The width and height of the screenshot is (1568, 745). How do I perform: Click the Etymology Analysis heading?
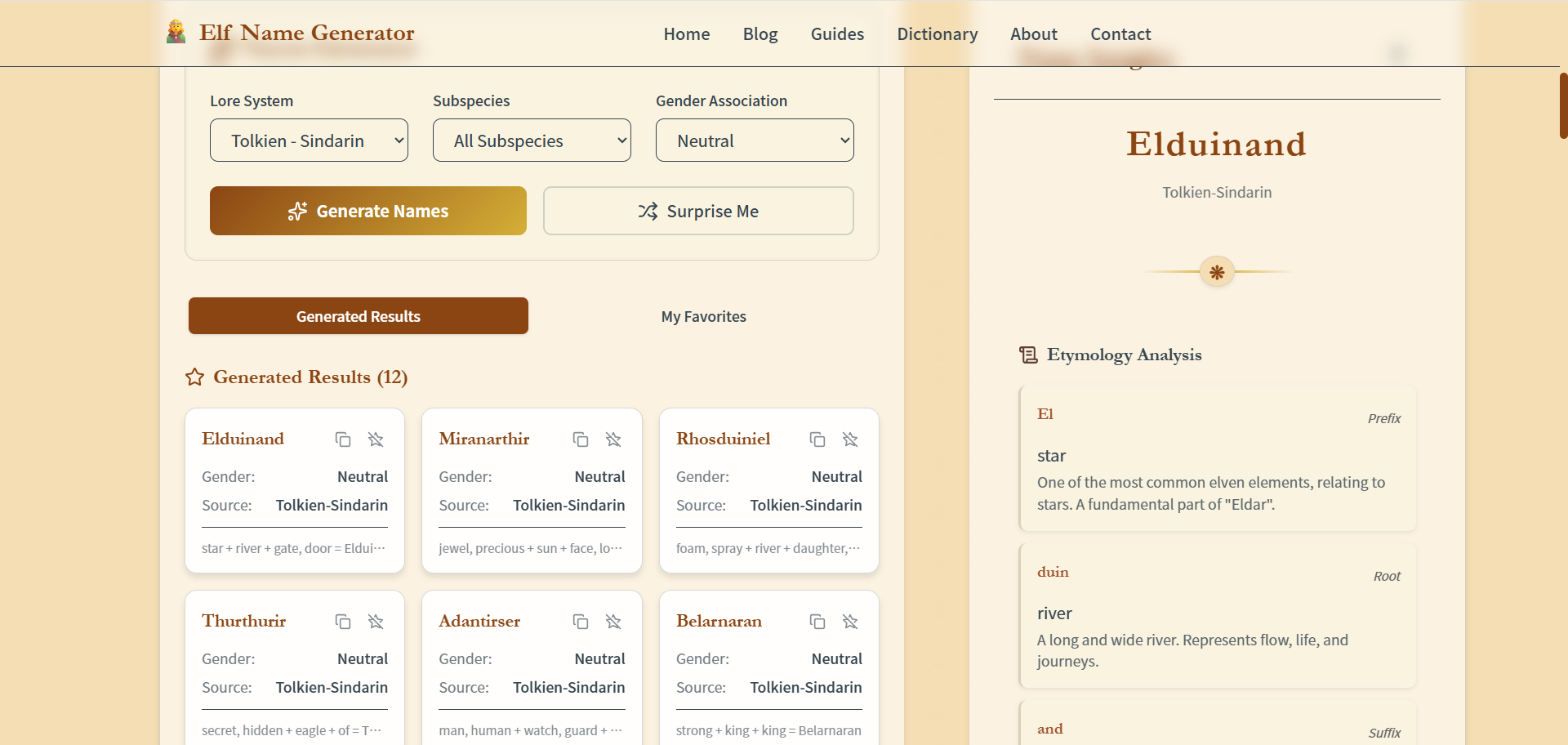1125,355
